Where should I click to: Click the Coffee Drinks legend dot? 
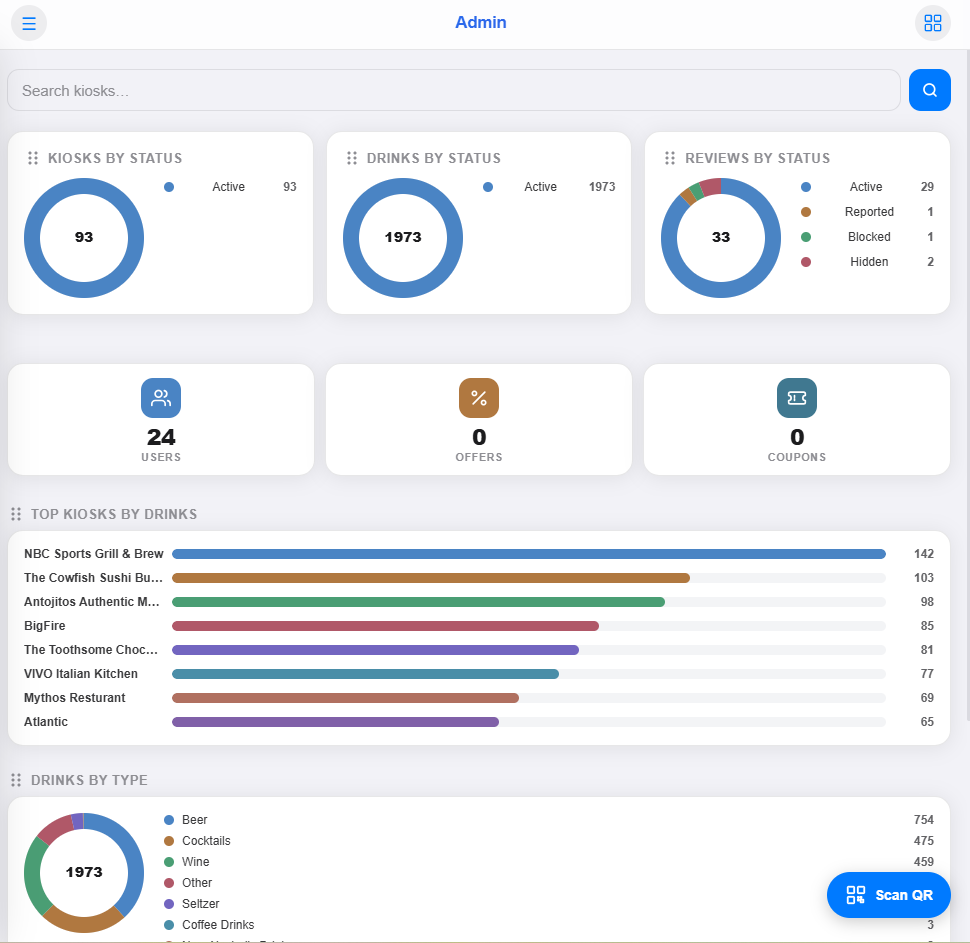point(169,925)
